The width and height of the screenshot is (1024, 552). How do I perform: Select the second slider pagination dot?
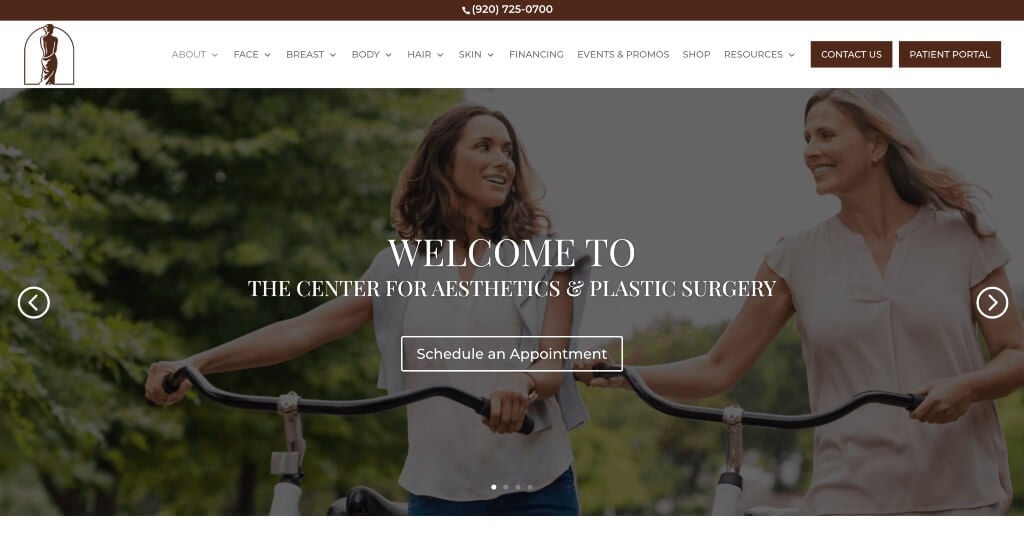pos(505,487)
